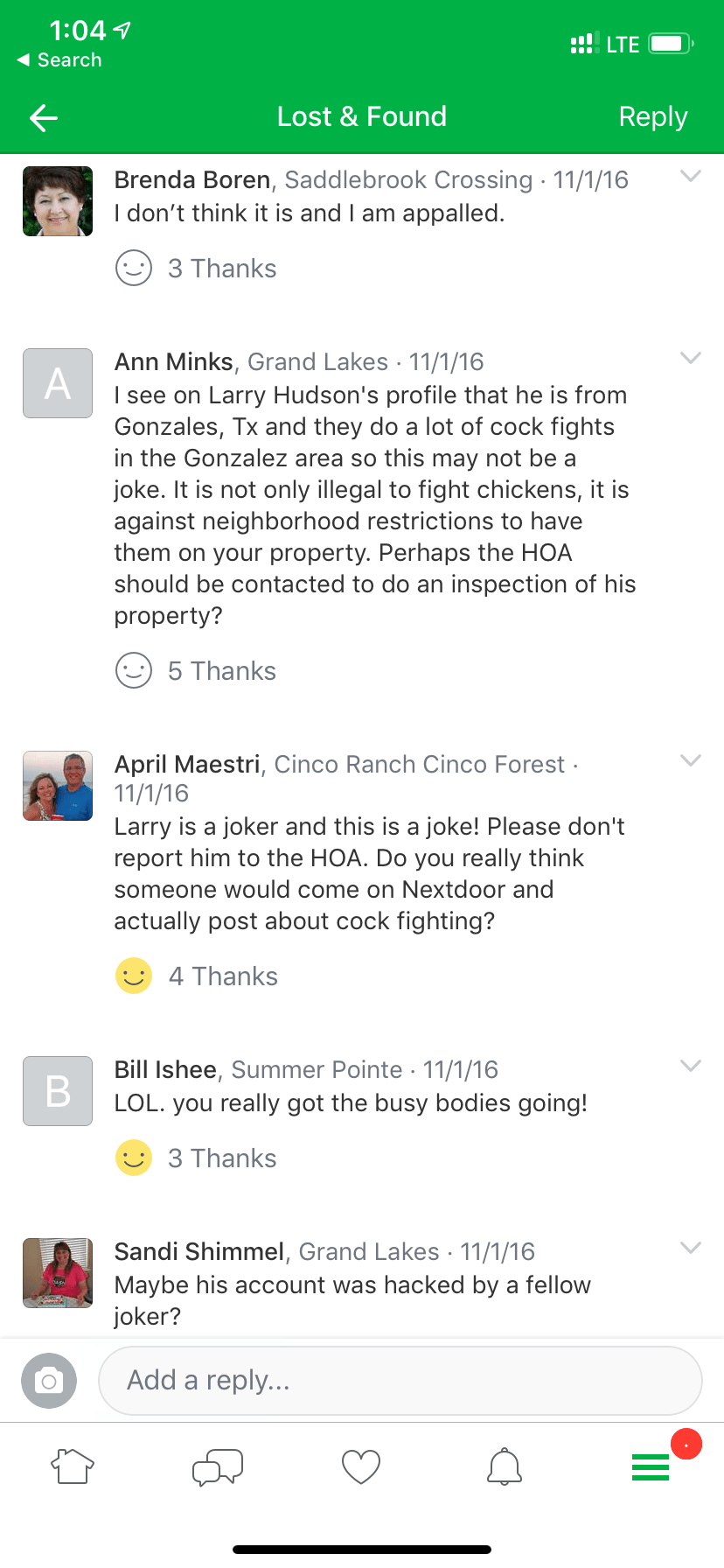This screenshot has width=724, height=1568.
Task: Return to Search via top-left link
Action: tap(59, 60)
